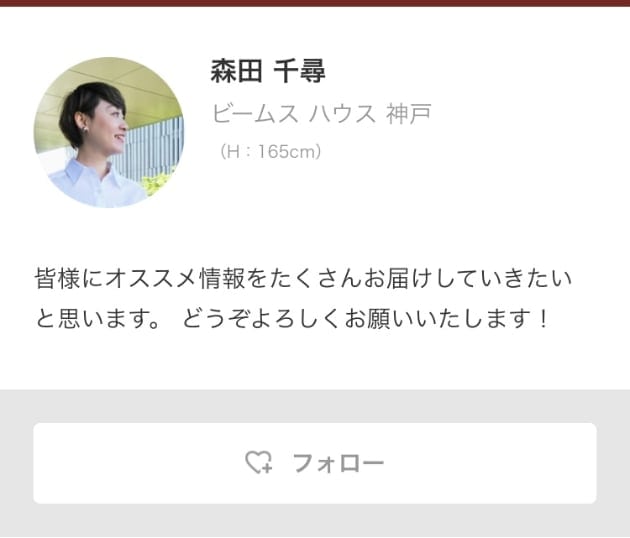Tap the heart-plus icon in the follow button
Image resolution: width=630 pixels, height=538 pixels.
[259, 462]
